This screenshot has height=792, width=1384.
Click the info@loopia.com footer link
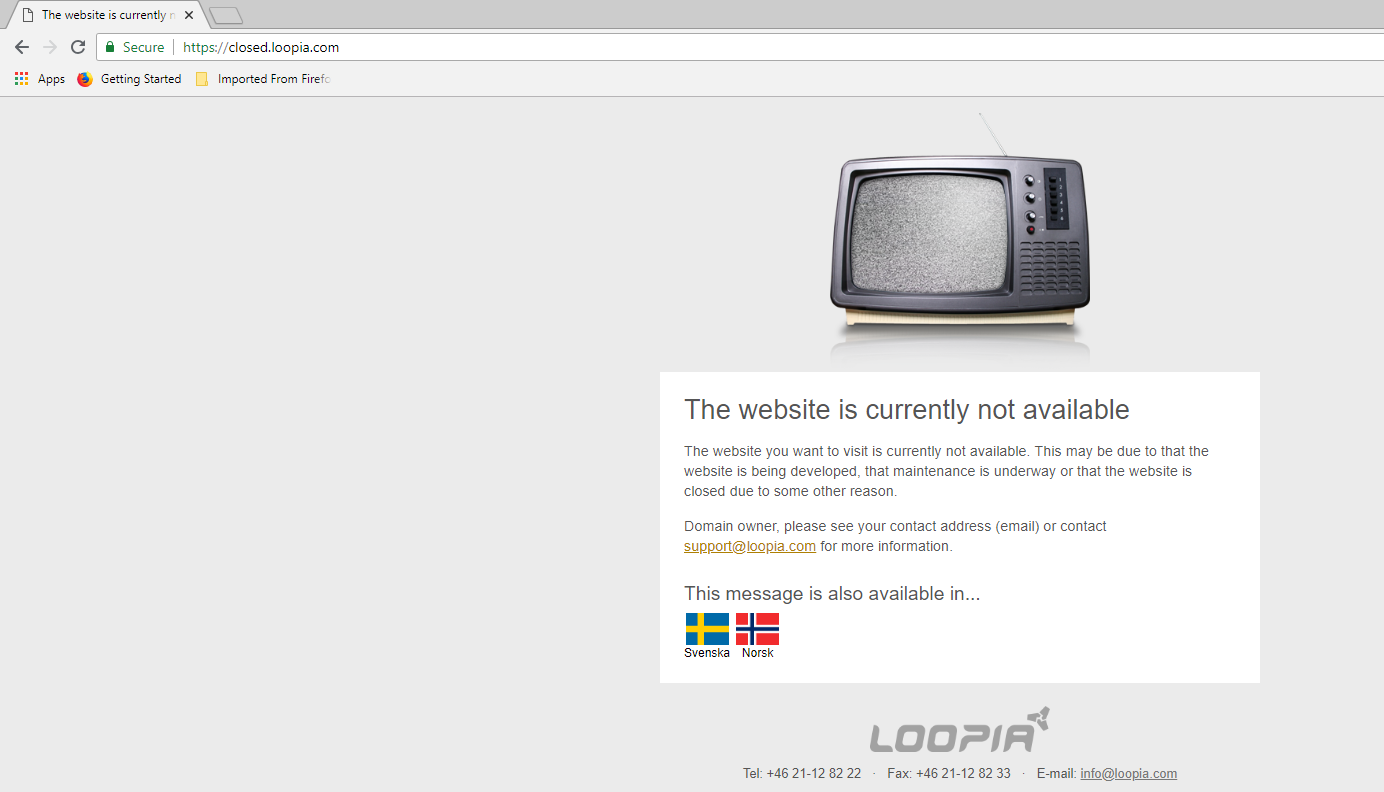click(1128, 773)
